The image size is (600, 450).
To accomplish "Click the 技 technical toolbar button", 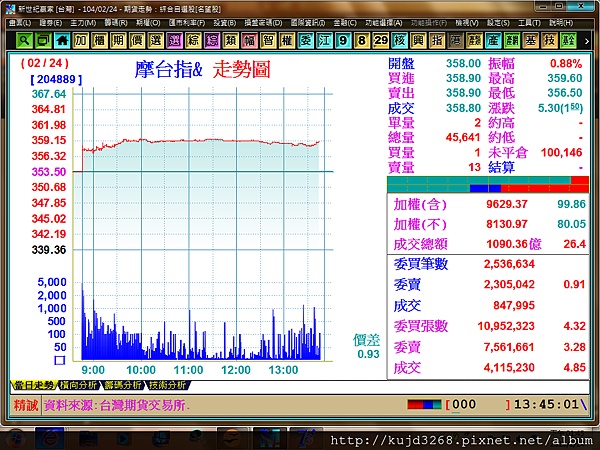I will pyautogui.click(x=549, y=40).
